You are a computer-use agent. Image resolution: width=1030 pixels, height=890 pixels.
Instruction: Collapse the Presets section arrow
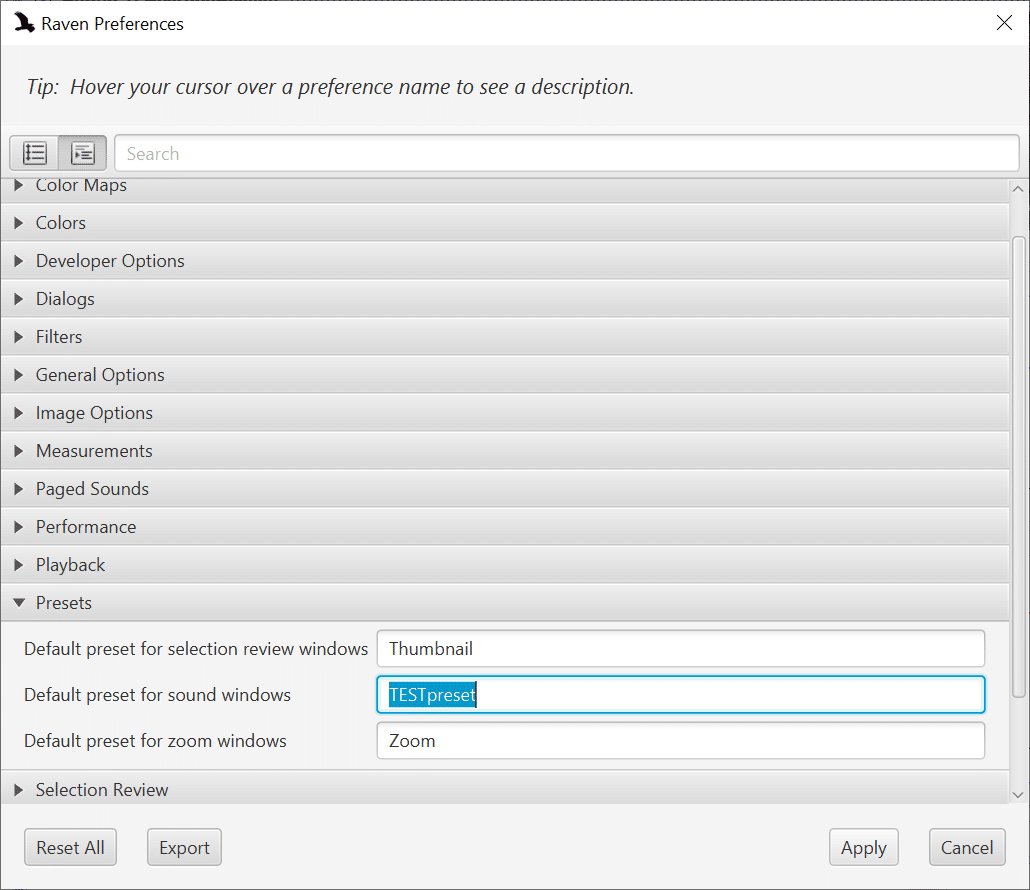[19, 603]
